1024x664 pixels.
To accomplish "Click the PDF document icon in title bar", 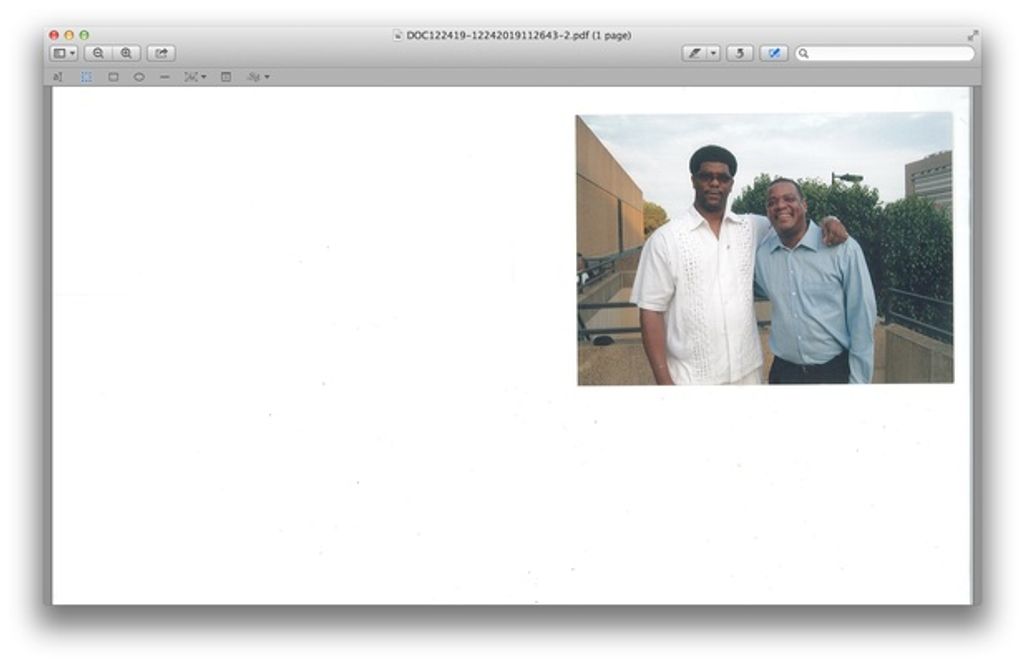I will click(x=398, y=35).
